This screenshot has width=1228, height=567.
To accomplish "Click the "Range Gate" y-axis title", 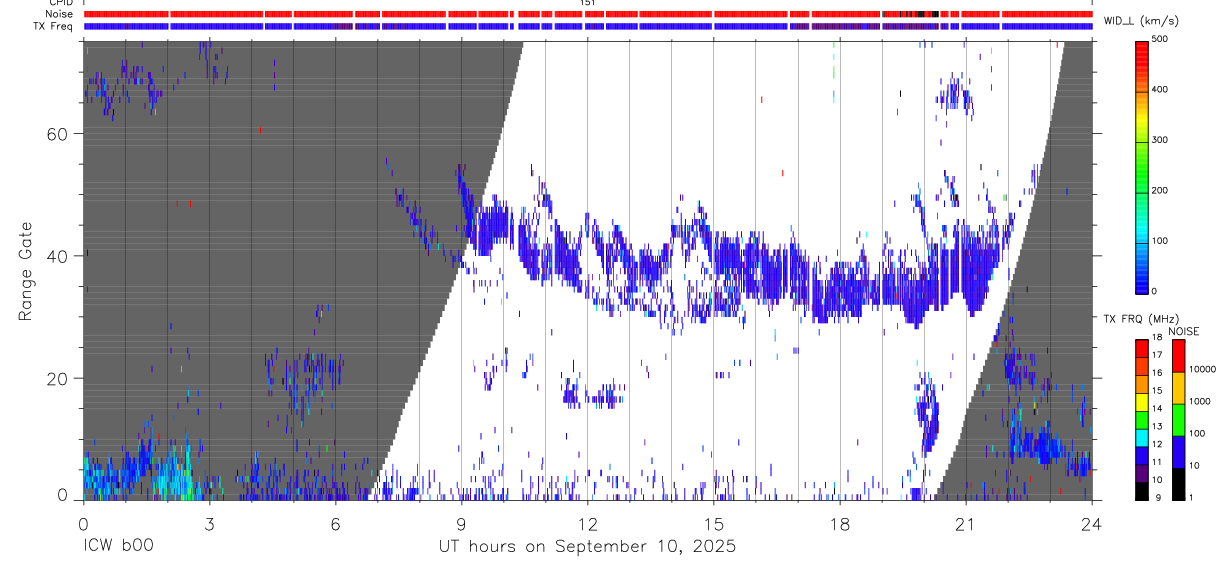I will tap(26, 271).
